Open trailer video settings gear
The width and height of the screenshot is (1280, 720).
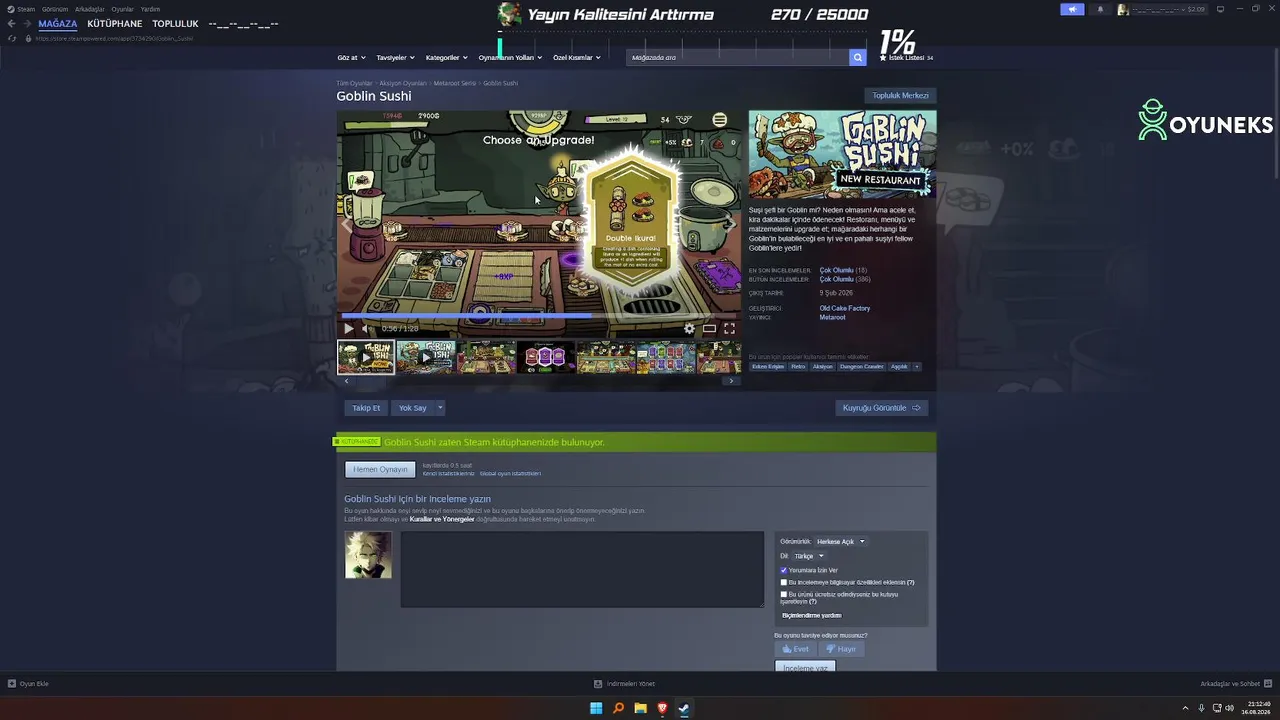(x=689, y=328)
